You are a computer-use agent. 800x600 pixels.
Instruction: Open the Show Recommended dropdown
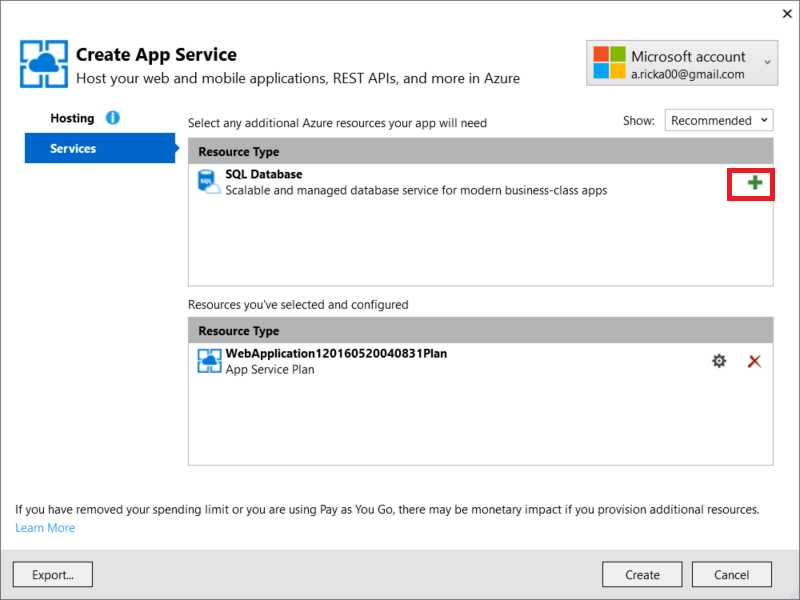718,120
